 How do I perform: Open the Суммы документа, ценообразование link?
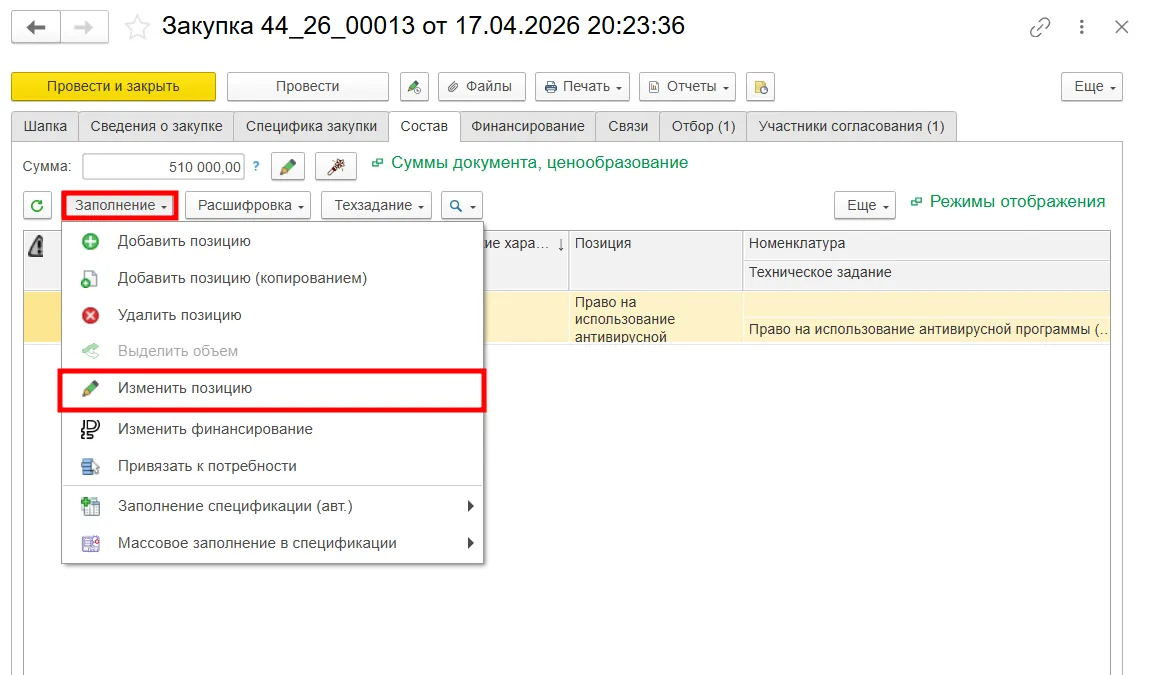tap(539, 163)
